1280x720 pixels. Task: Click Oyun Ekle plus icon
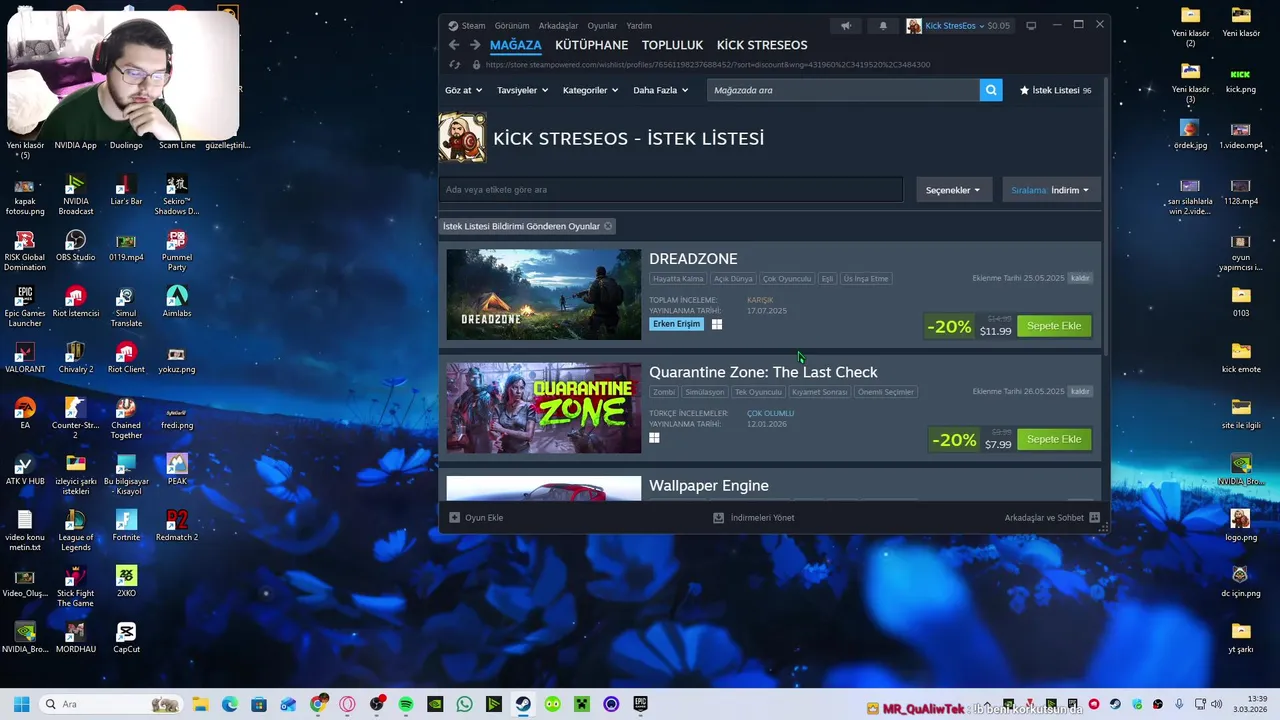pyautogui.click(x=455, y=518)
